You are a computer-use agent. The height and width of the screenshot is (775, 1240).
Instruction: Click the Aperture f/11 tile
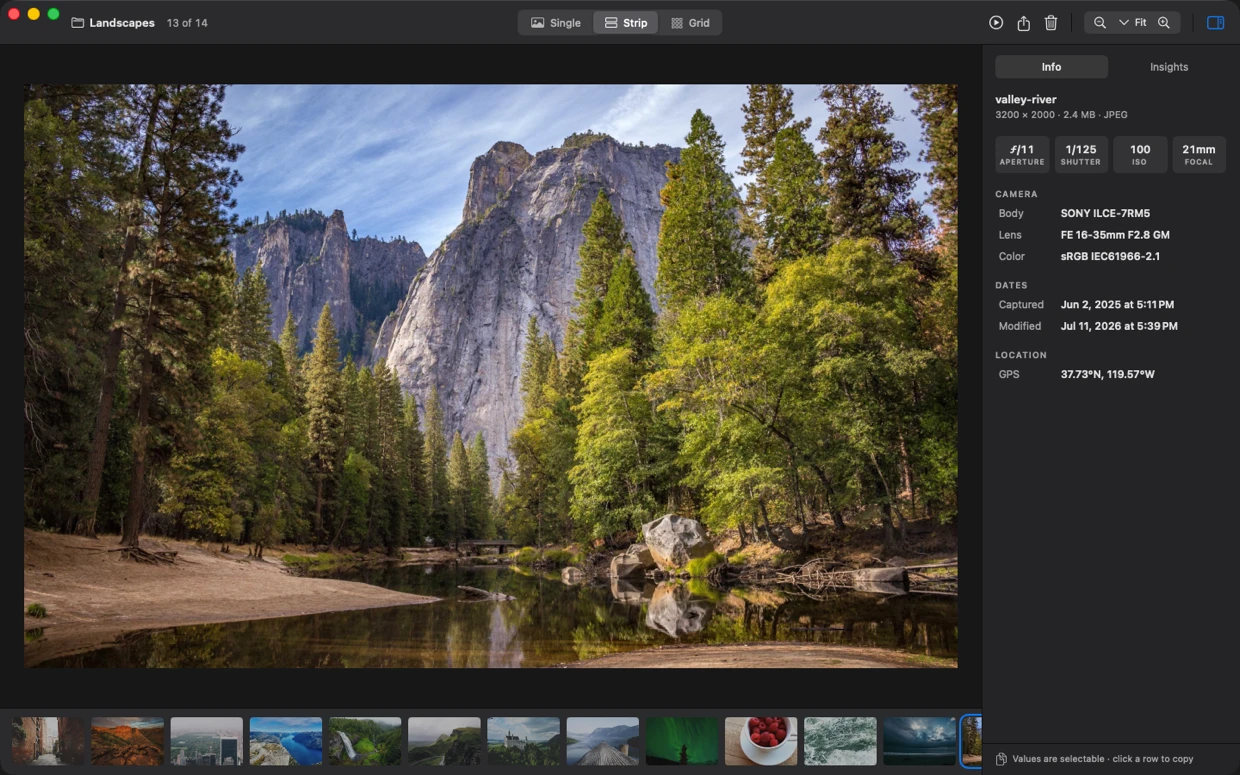click(1022, 155)
